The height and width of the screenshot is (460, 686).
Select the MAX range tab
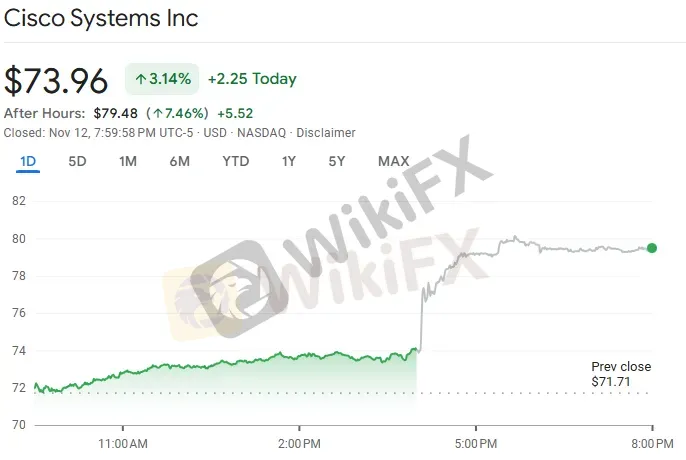click(393, 161)
